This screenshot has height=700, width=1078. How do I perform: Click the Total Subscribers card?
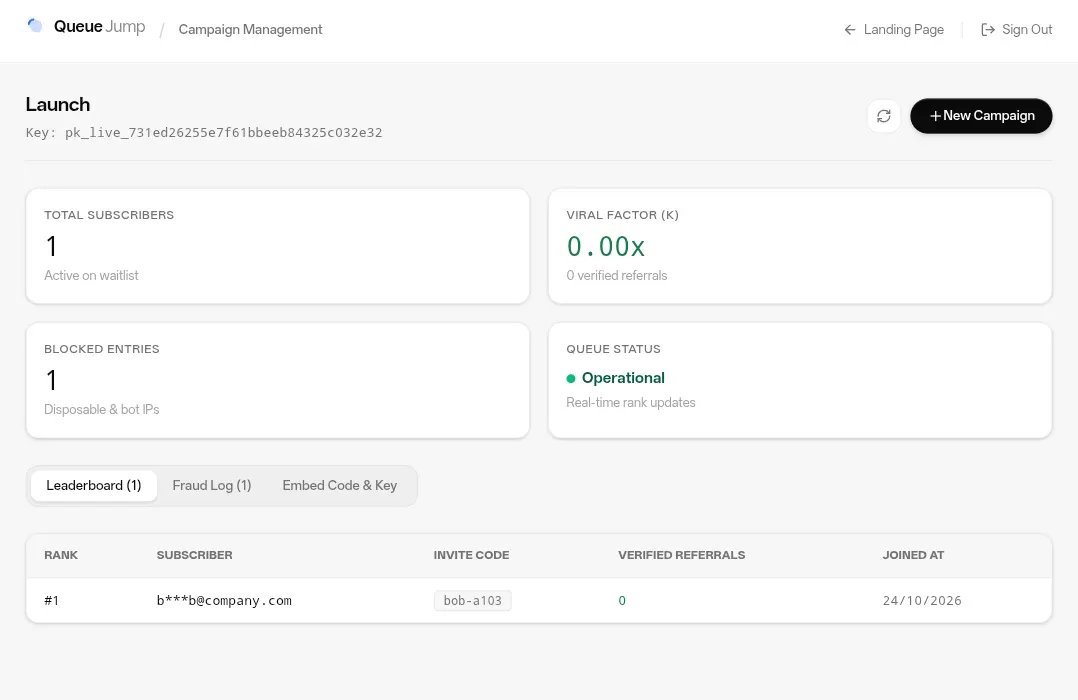pos(278,246)
